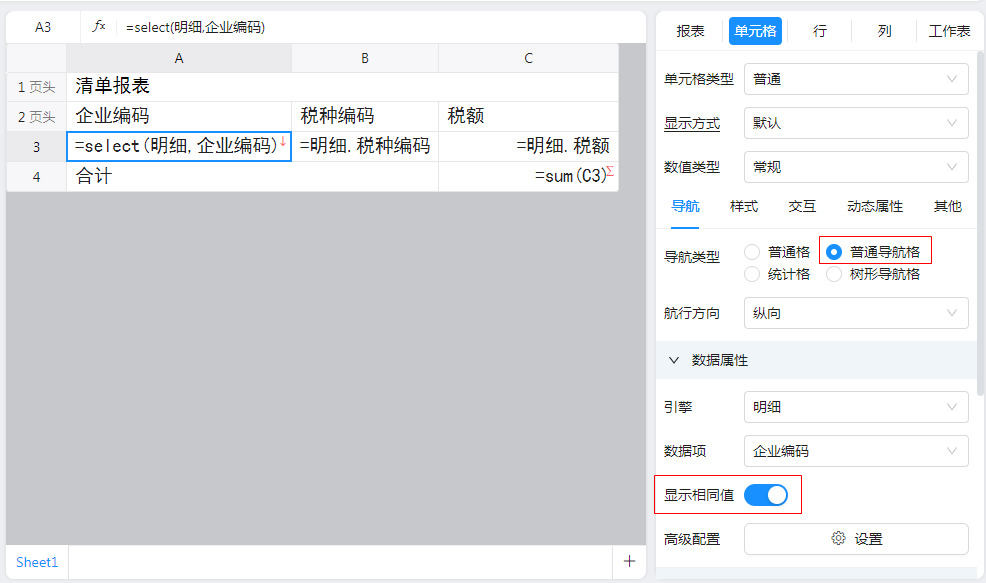Click the gear icon in 设置 button
The height and width of the screenshot is (583, 986).
click(x=838, y=539)
